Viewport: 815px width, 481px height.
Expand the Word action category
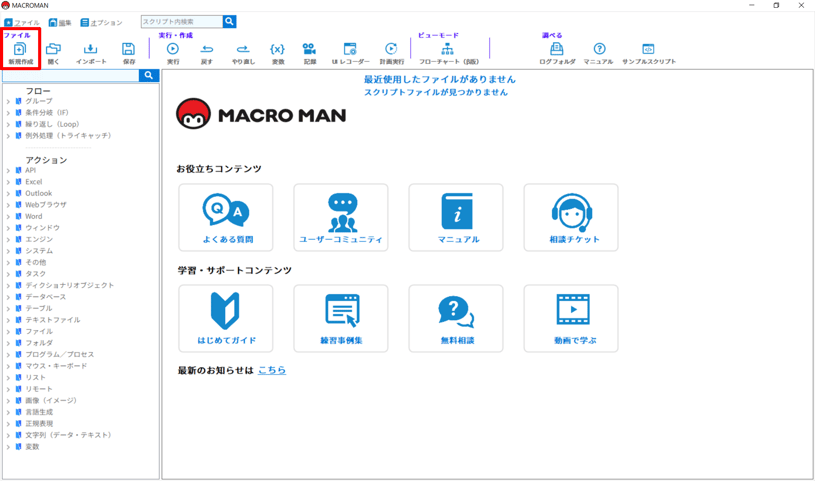pyautogui.click(x=8, y=216)
